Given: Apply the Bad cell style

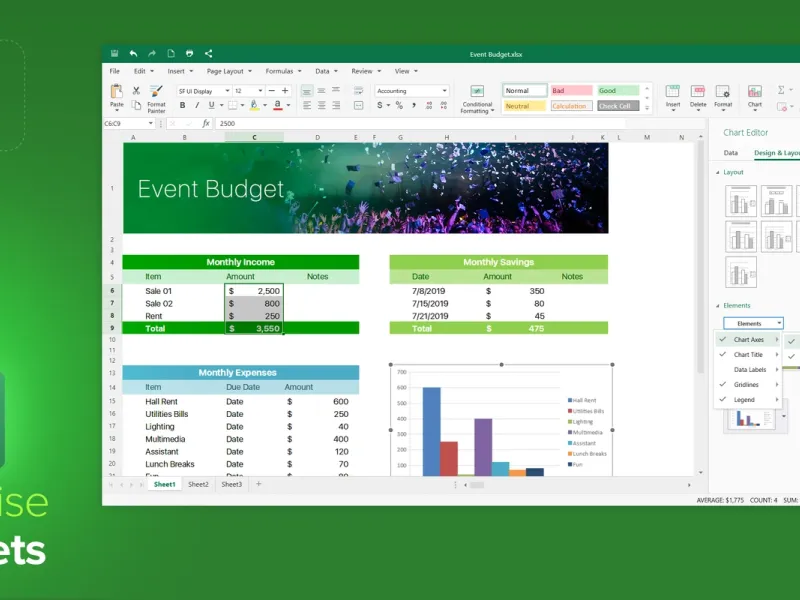Looking at the screenshot, I should tap(571, 90).
